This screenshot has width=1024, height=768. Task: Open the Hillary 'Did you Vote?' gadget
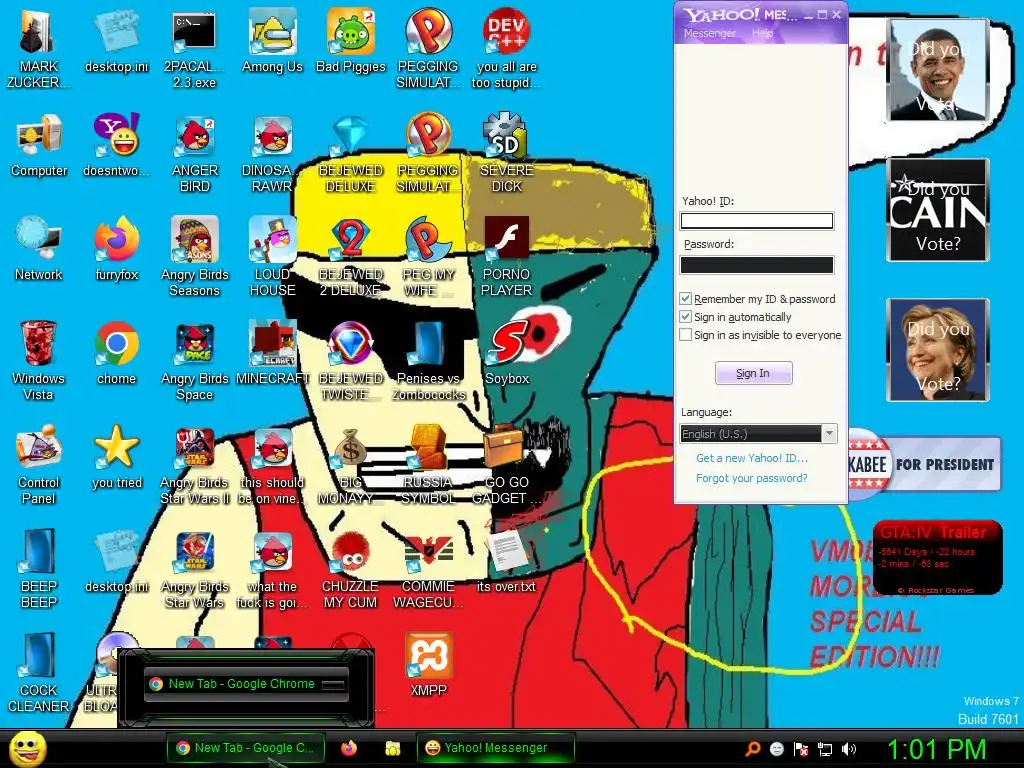tap(938, 349)
